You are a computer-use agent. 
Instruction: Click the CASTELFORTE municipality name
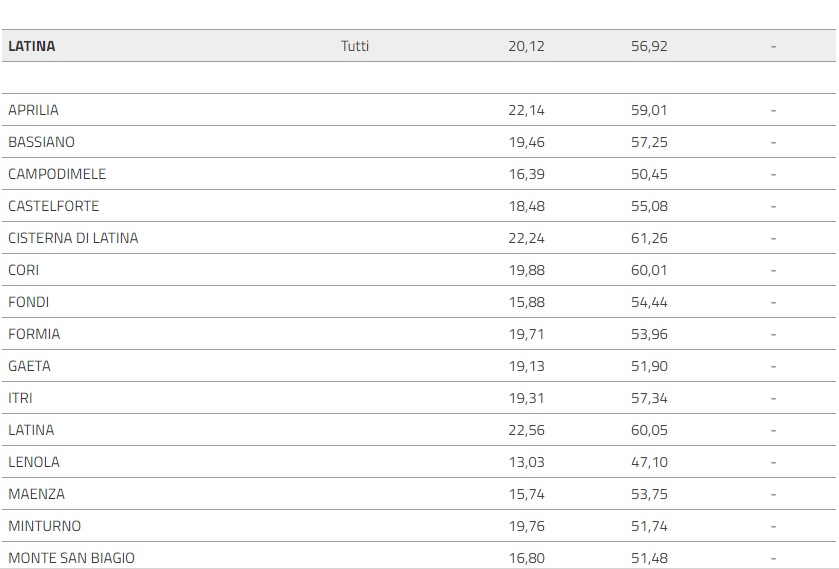(x=54, y=206)
